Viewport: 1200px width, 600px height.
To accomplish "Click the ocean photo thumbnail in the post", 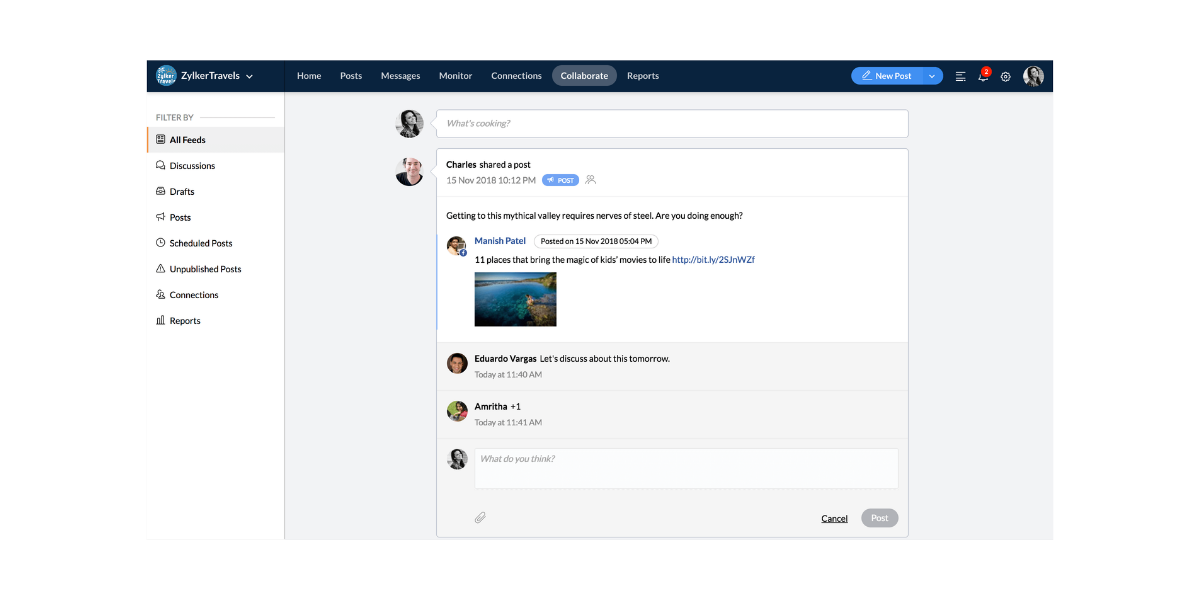I will [x=515, y=298].
